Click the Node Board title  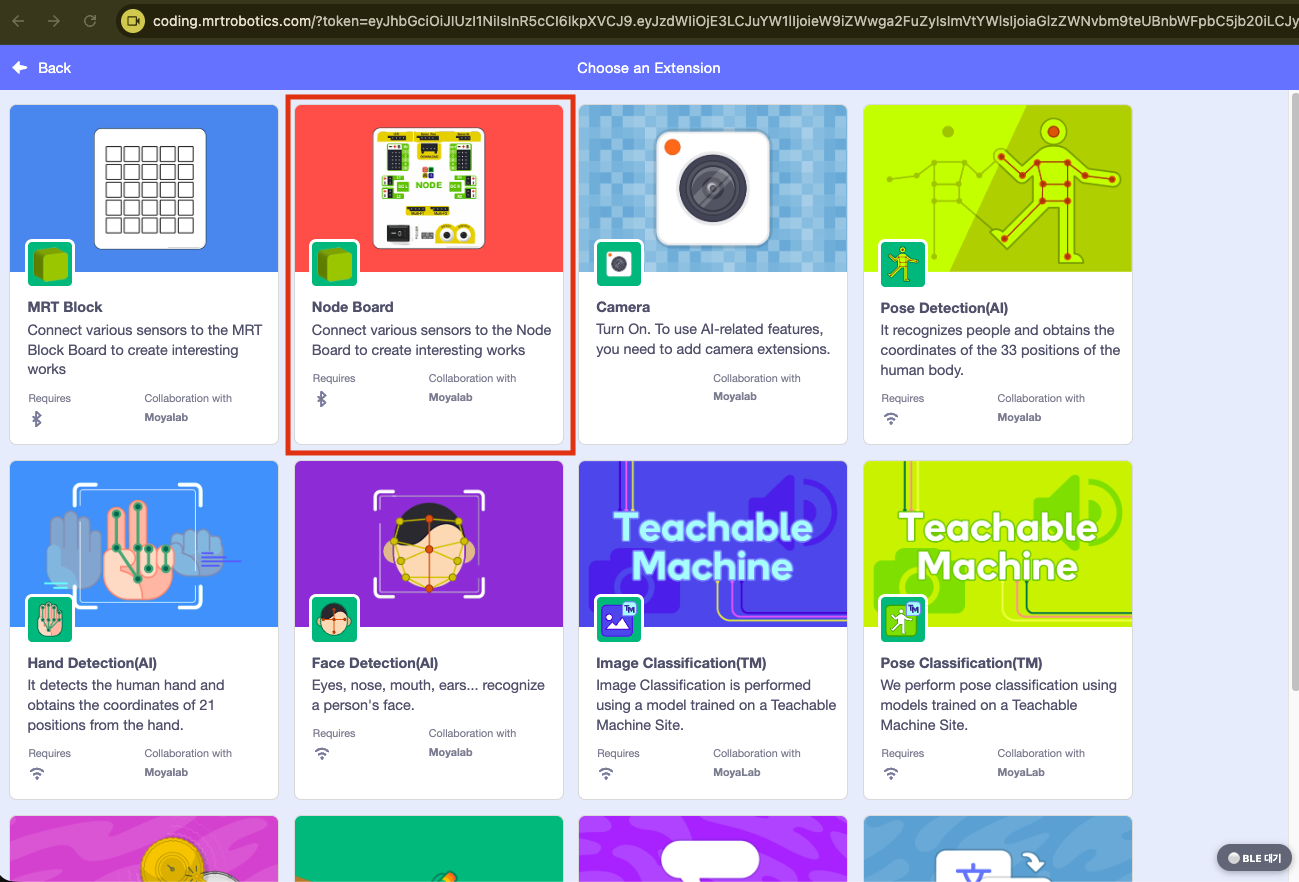tap(353, 307)
